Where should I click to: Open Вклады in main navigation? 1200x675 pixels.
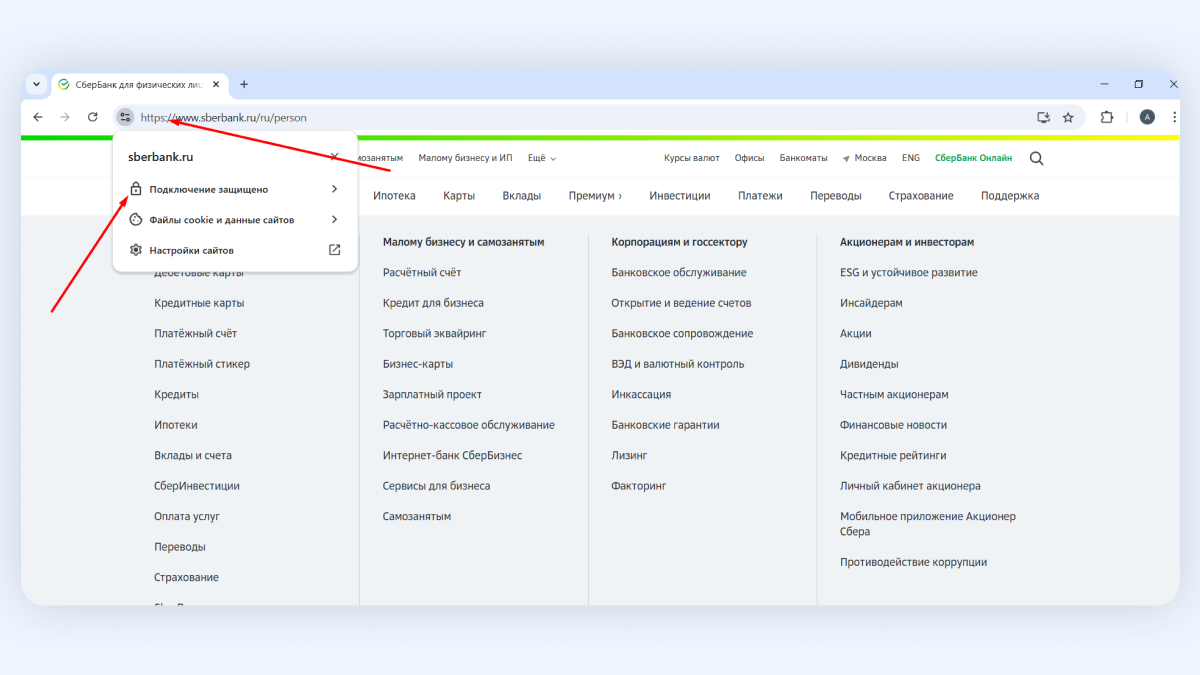click(x=522, y=196)
